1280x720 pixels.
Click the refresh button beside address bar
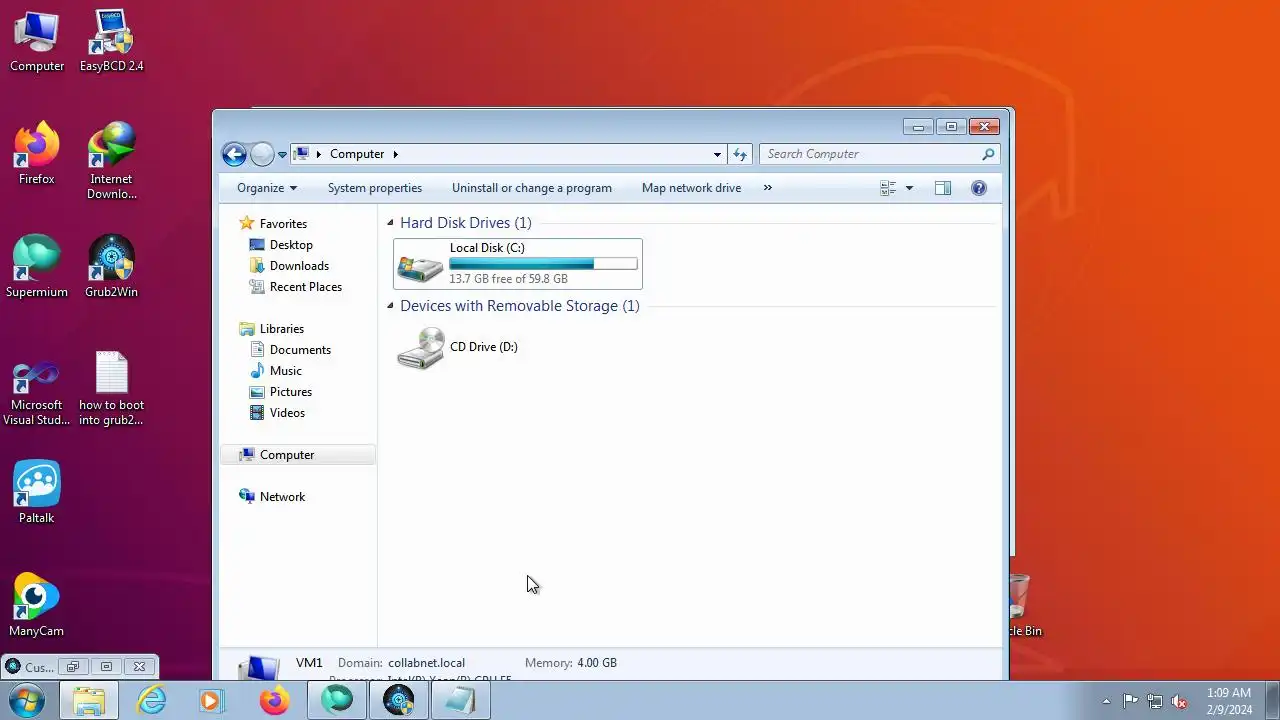[740, 154]
